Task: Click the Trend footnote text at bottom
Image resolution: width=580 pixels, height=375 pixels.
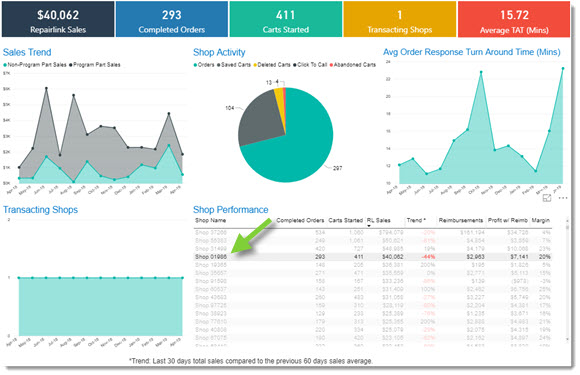Action: [x=251, y=361]
